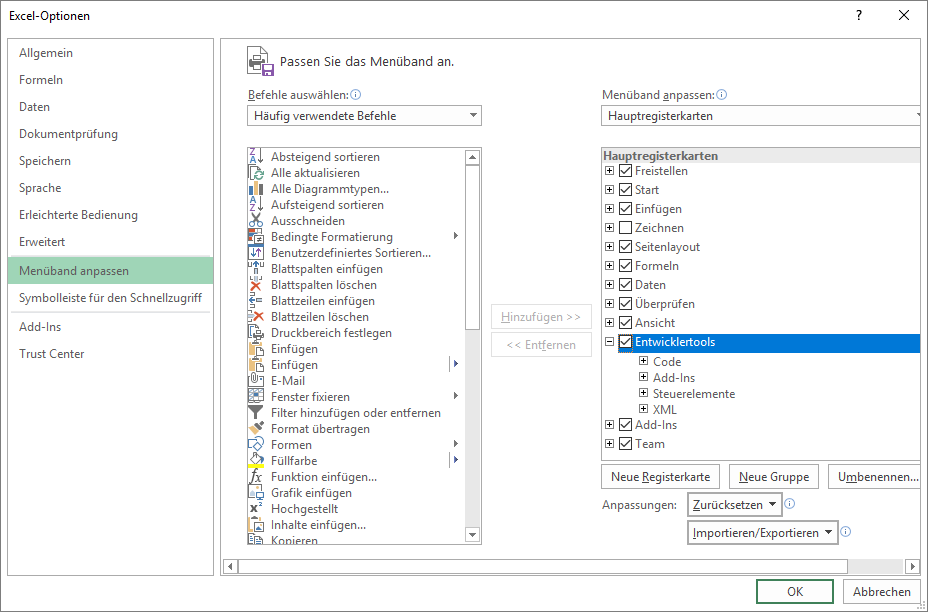Image resolution: width=928 pixels, height=612 pixels.
Task: Enable the Zeichnen tab checkbox
Action: [x=624, y=227]
